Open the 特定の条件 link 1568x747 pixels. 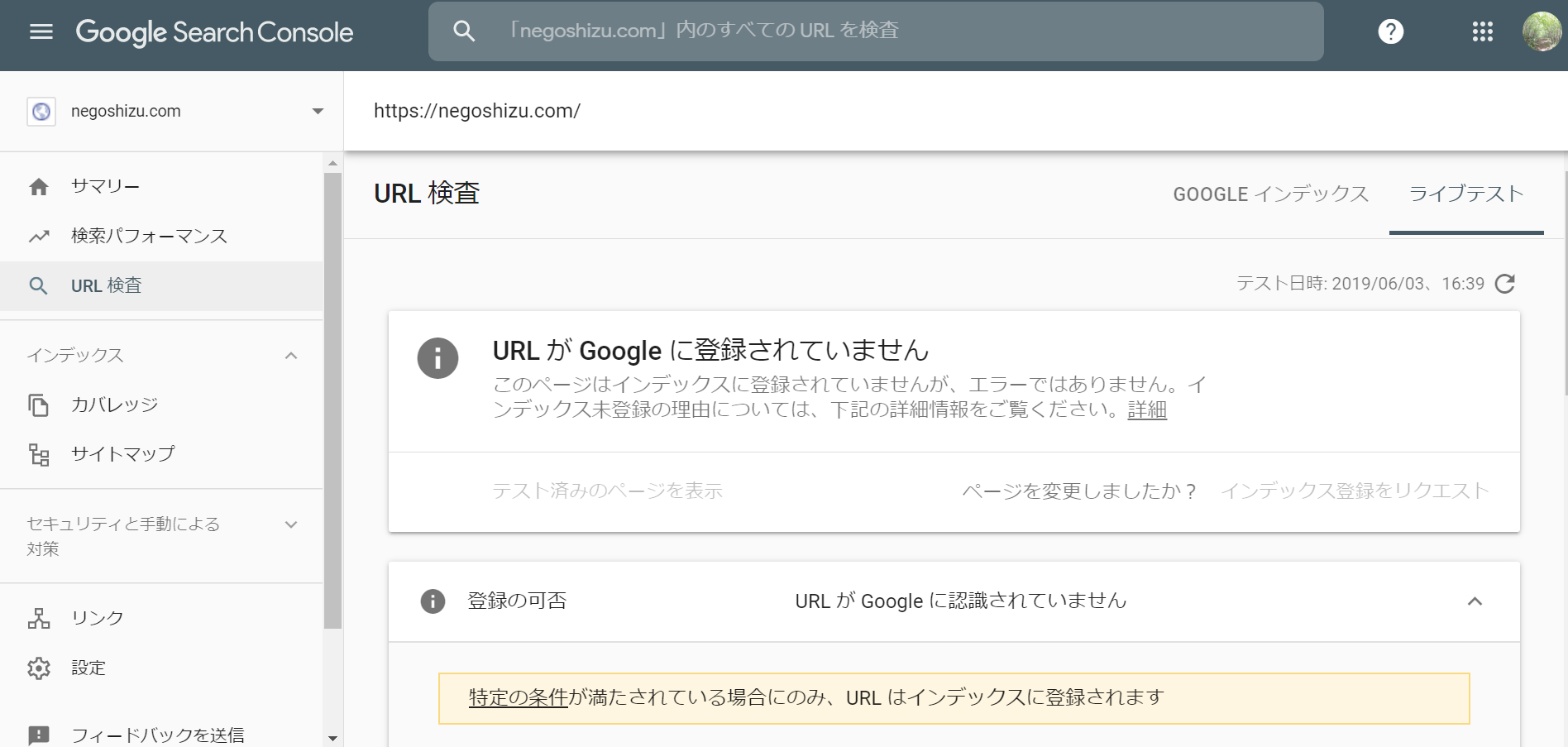coord(518,697)
